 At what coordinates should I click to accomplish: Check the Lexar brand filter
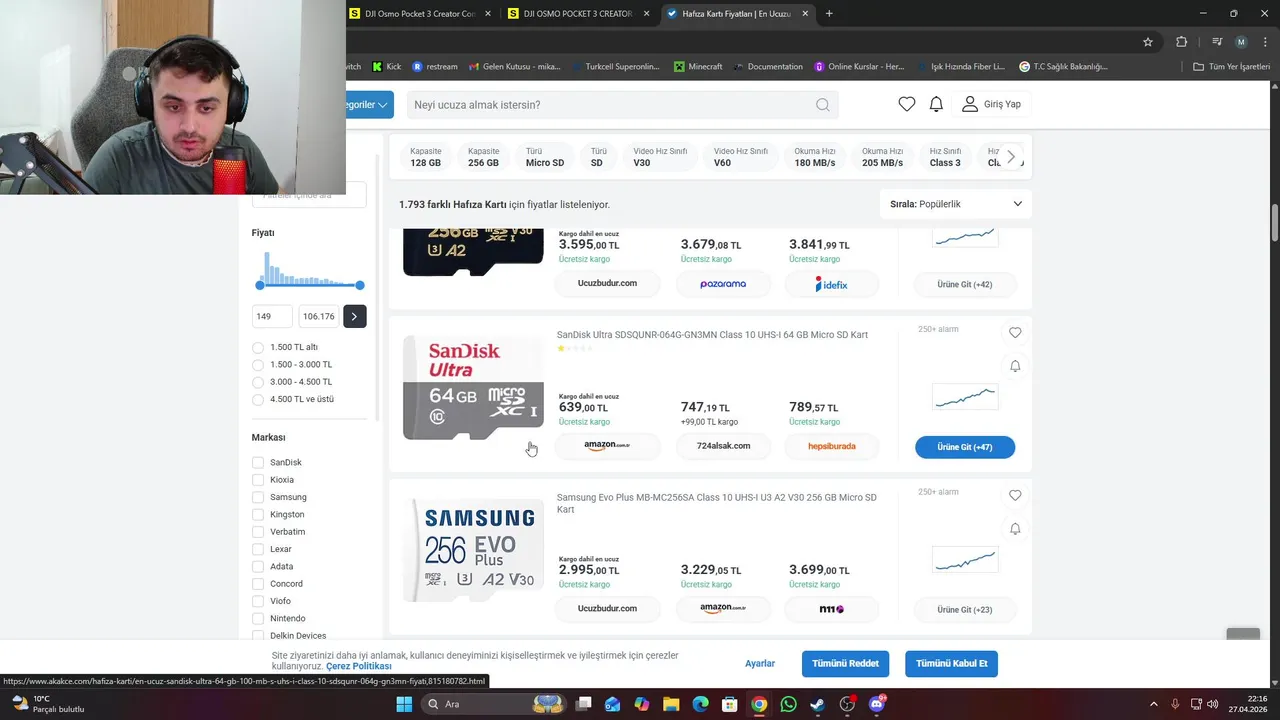pos(258,549)
